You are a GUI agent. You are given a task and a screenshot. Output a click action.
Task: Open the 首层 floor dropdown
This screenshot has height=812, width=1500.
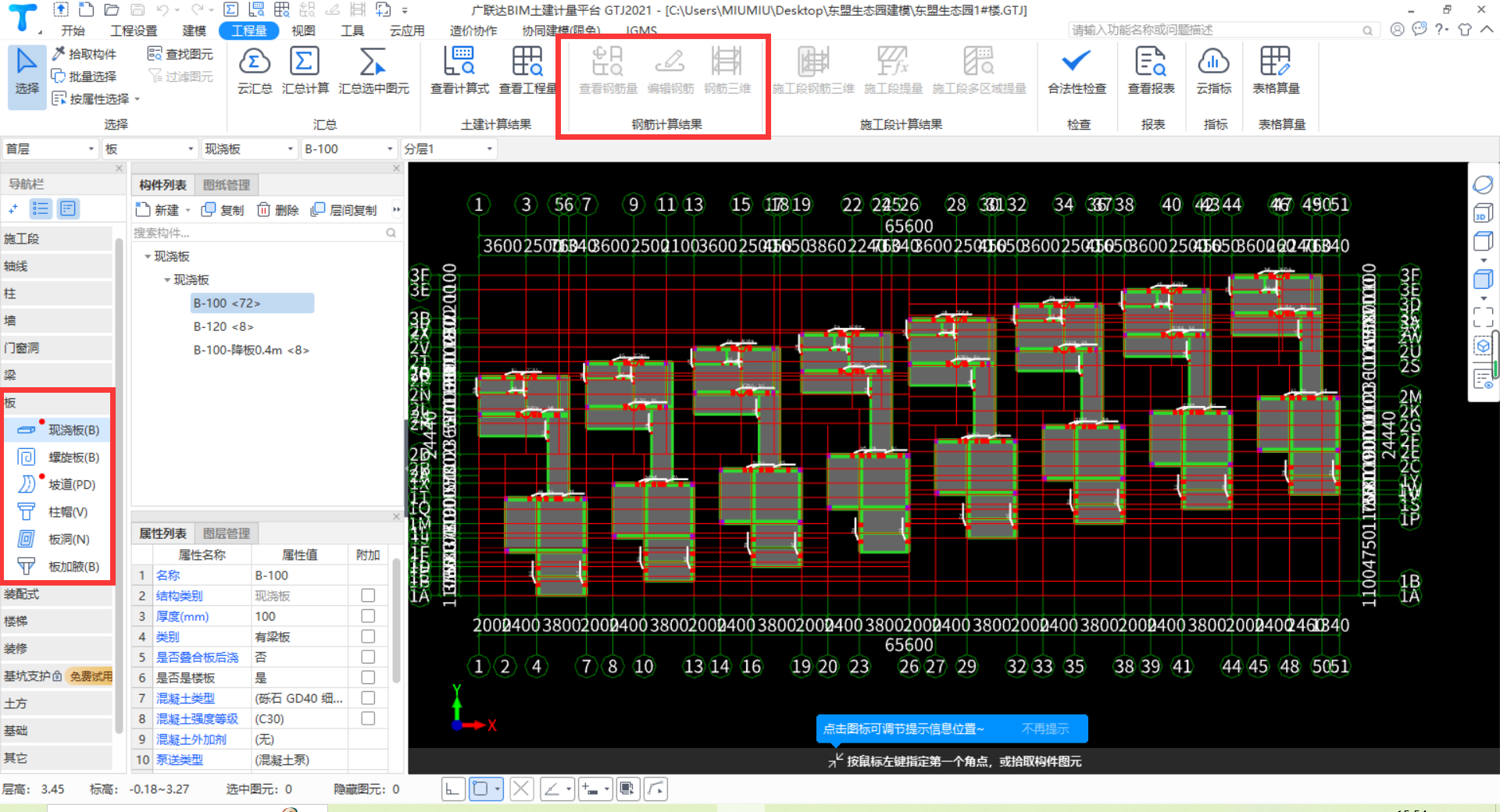click(50, 148)
